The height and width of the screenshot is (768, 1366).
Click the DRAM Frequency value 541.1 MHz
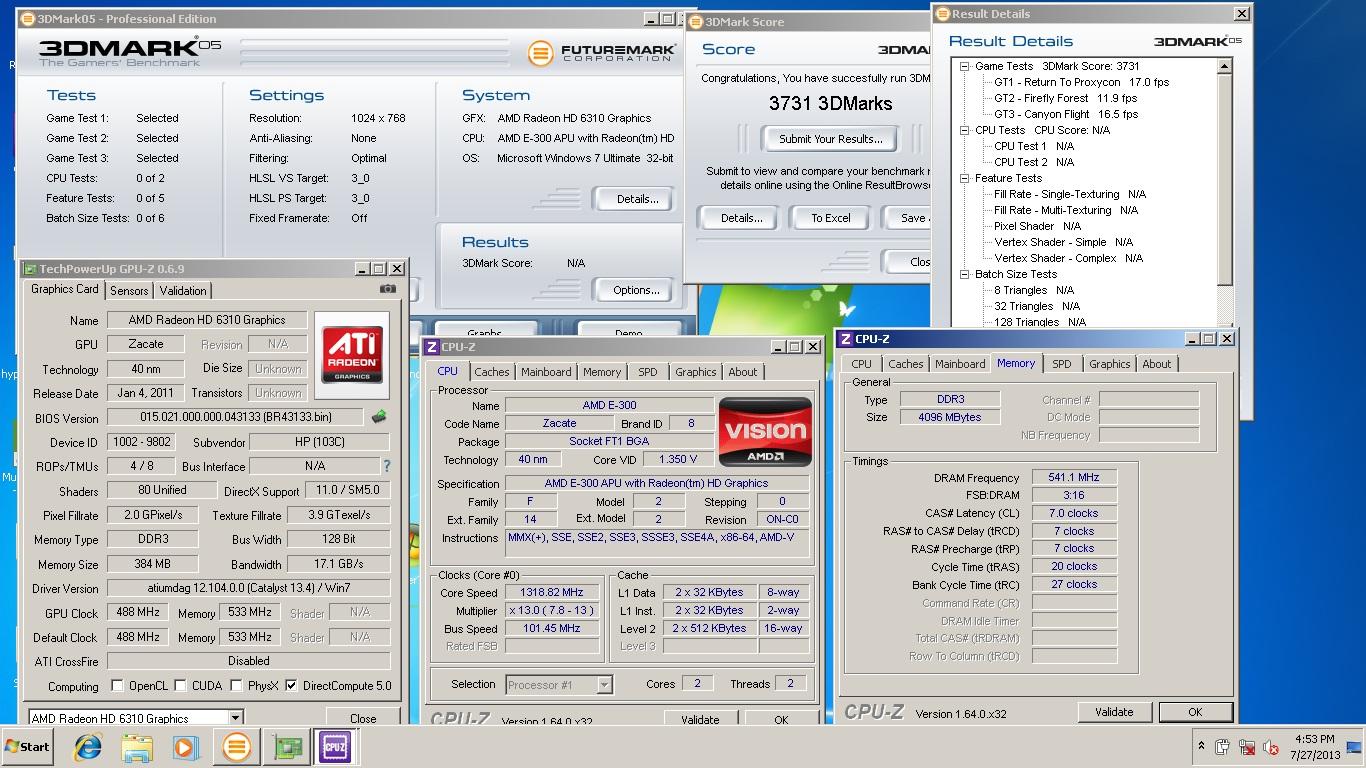tap(1074, 478)
